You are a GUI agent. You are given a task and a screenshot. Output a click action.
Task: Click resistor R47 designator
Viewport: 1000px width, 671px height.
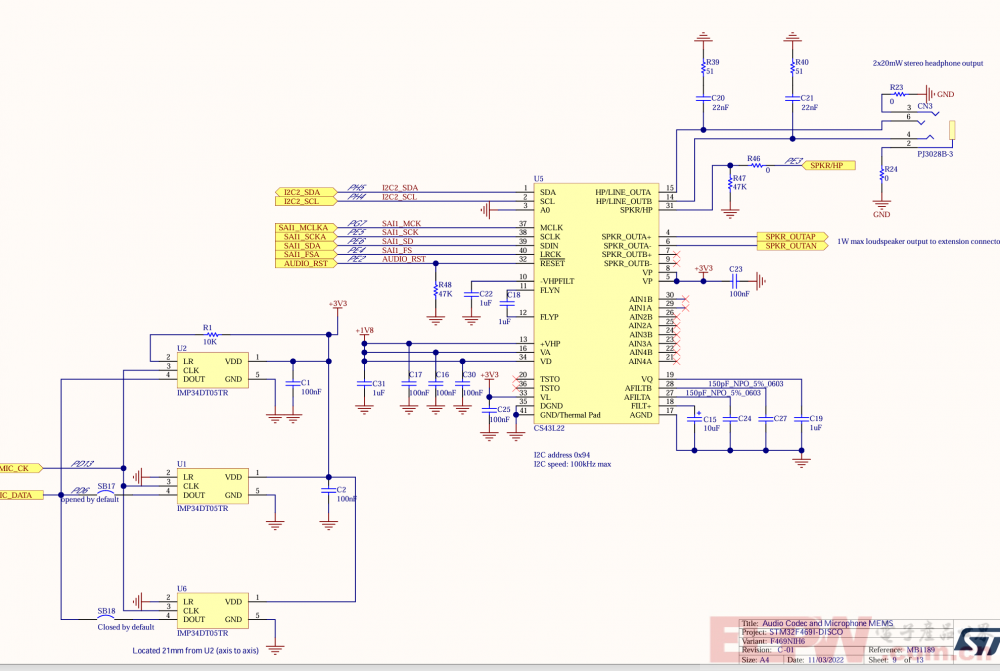point(739,179)
